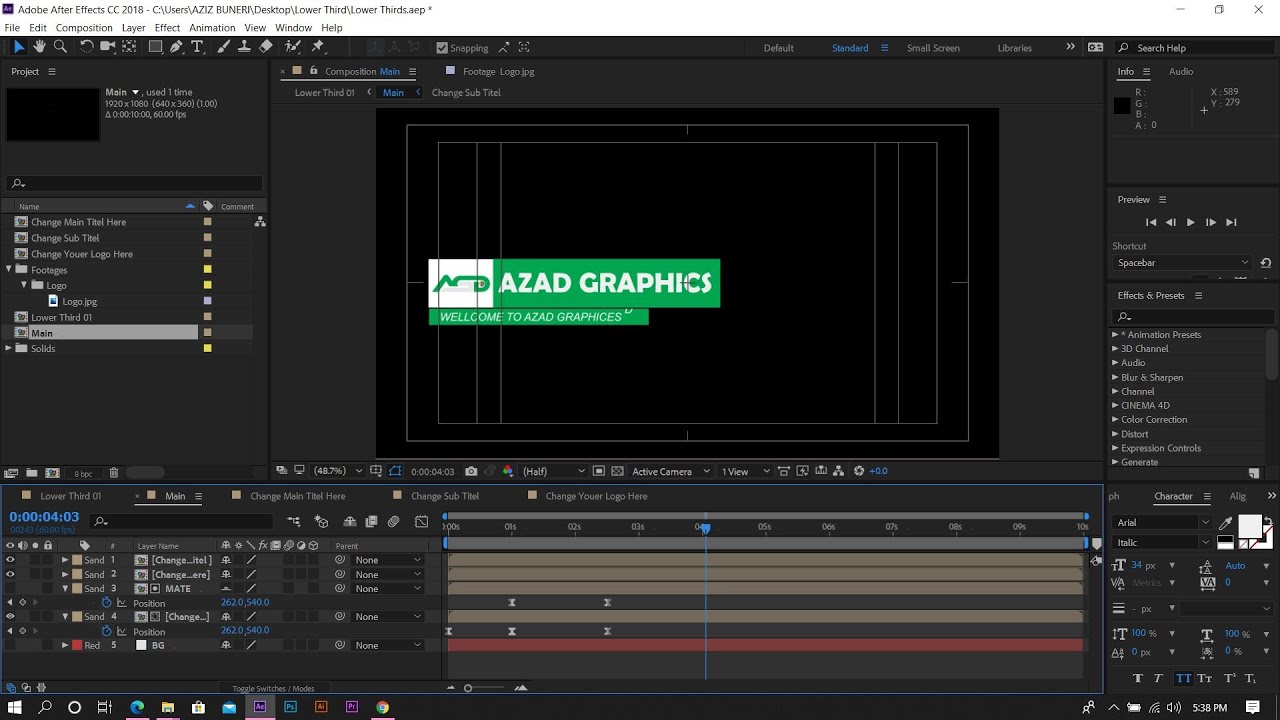The image size is (1280, 720).
Task: Expand the BG layer properties
Action: [65, 645]
